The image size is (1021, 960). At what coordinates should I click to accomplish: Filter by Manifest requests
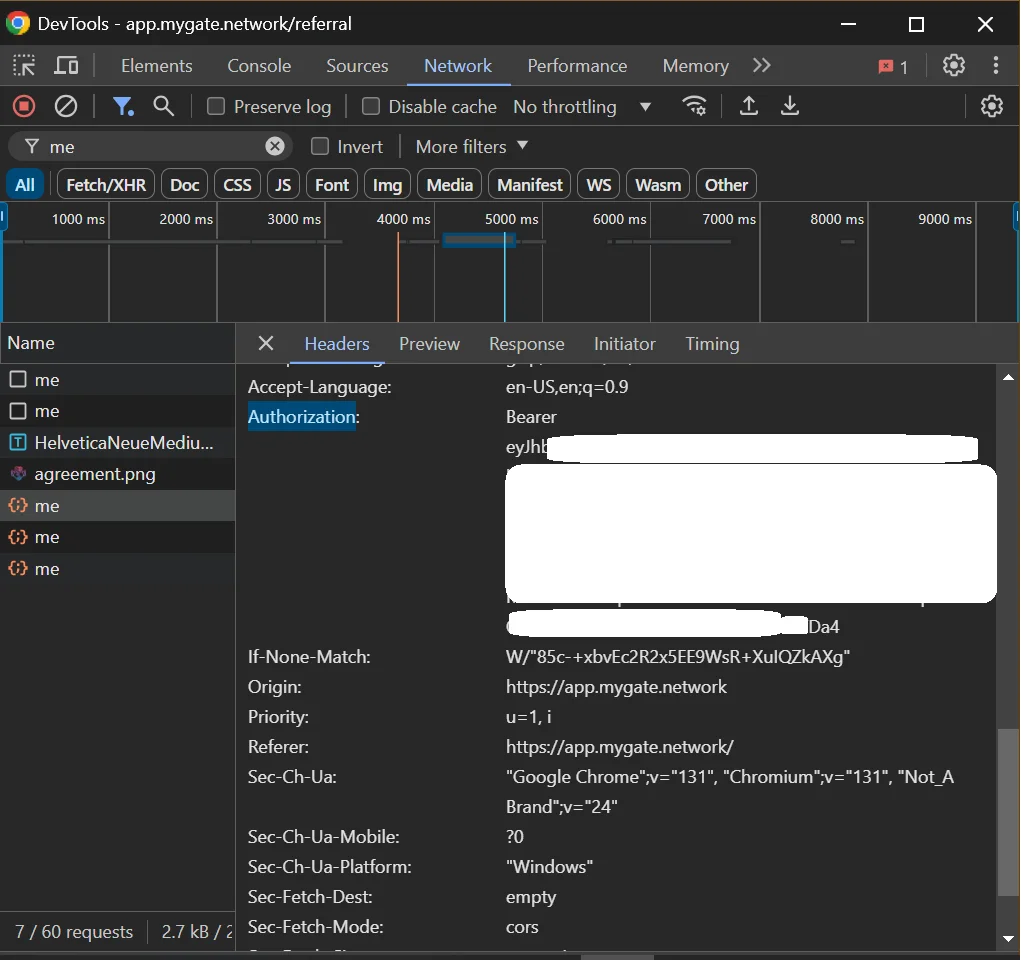(x=529, y=185)
